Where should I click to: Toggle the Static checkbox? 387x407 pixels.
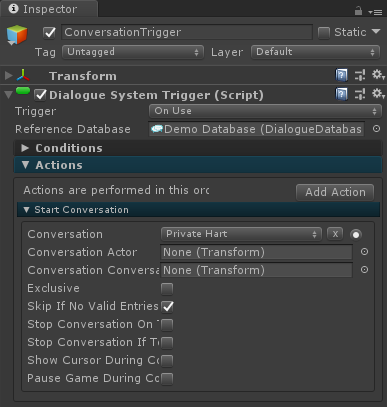(324, 33)
